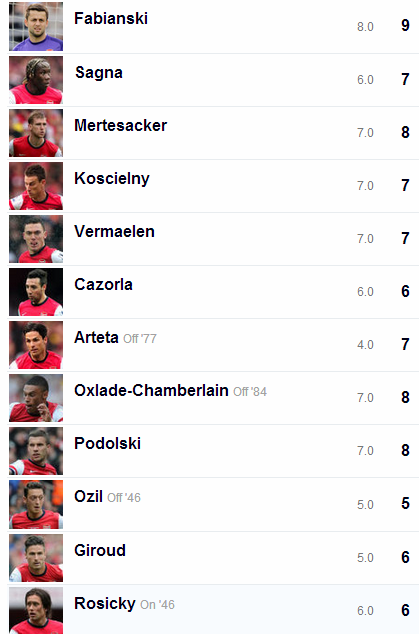Open the Arteta name link
Image resolution: width=419 pixels, height=634 pixels.
point(96,338)
